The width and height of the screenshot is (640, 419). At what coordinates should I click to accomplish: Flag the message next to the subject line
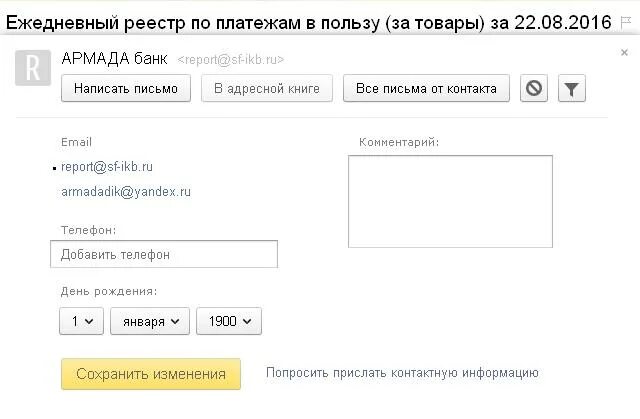point(626,22)
